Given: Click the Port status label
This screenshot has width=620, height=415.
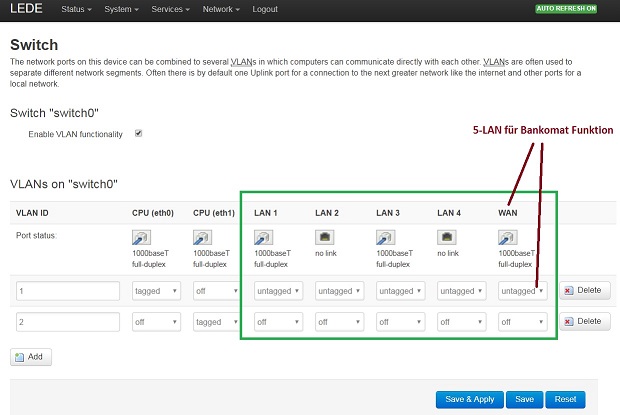Looking at the screenshot, I should (36, 236).
